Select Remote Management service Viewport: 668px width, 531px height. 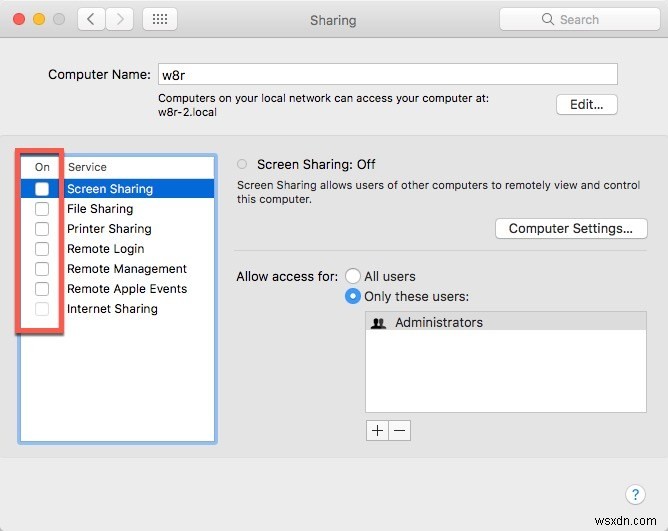127,269
